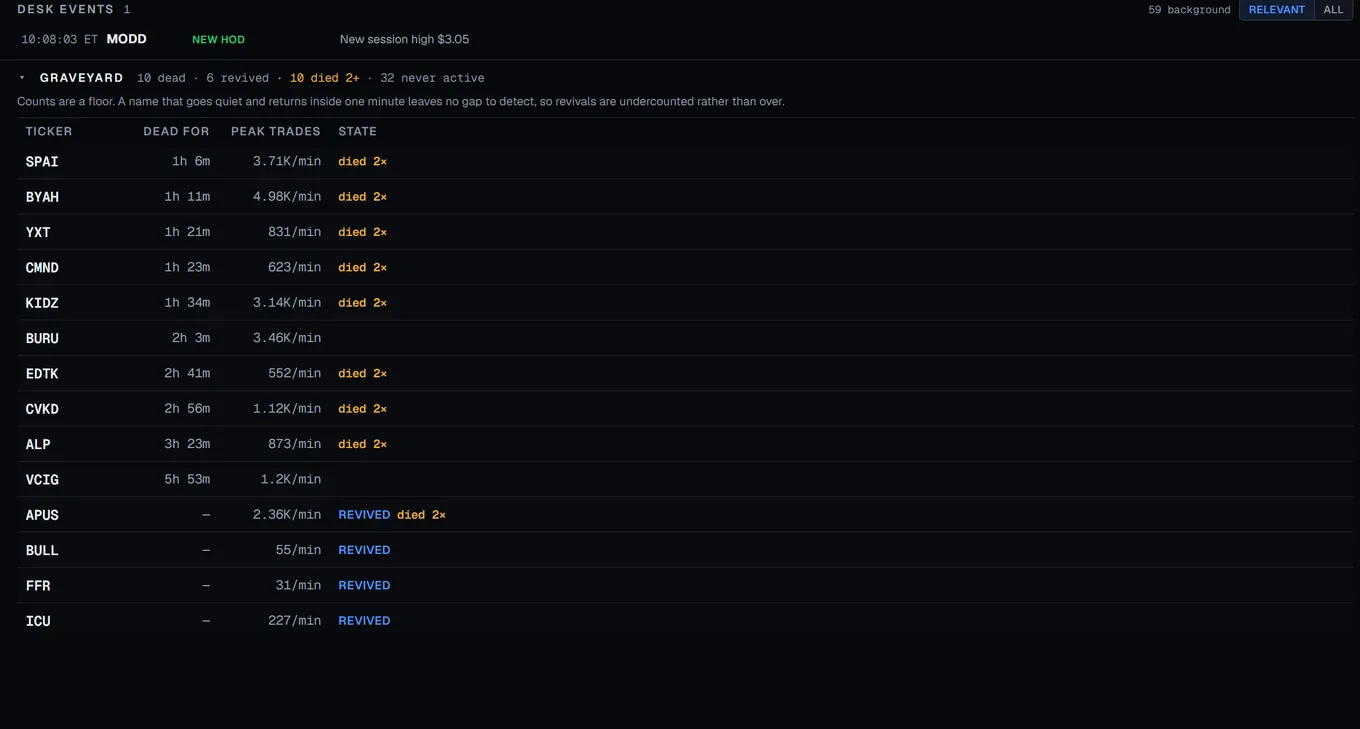Select the BYAH ticker
This screenshot has height=729, width=1360.
tap(42, 197)
